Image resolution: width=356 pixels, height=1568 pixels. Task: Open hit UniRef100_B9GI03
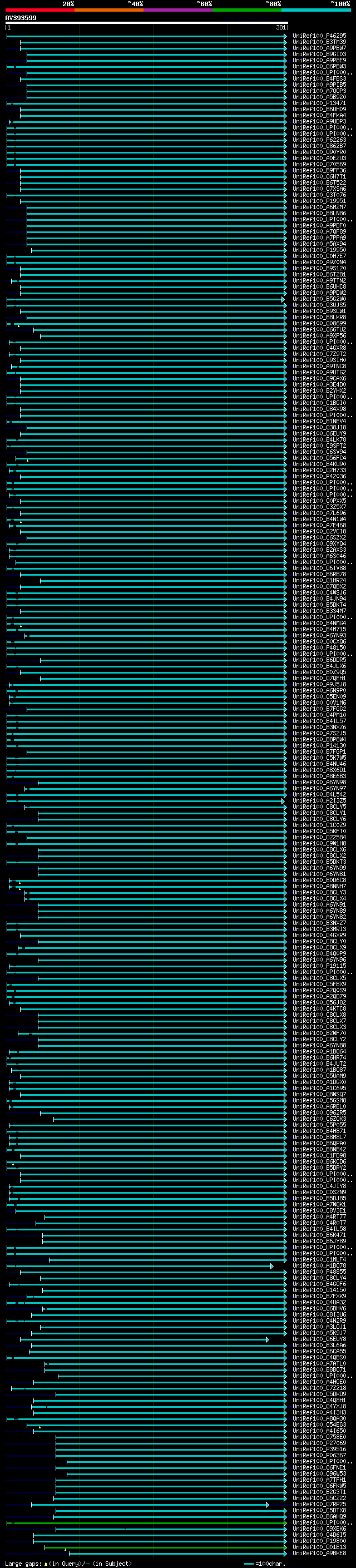319,54
